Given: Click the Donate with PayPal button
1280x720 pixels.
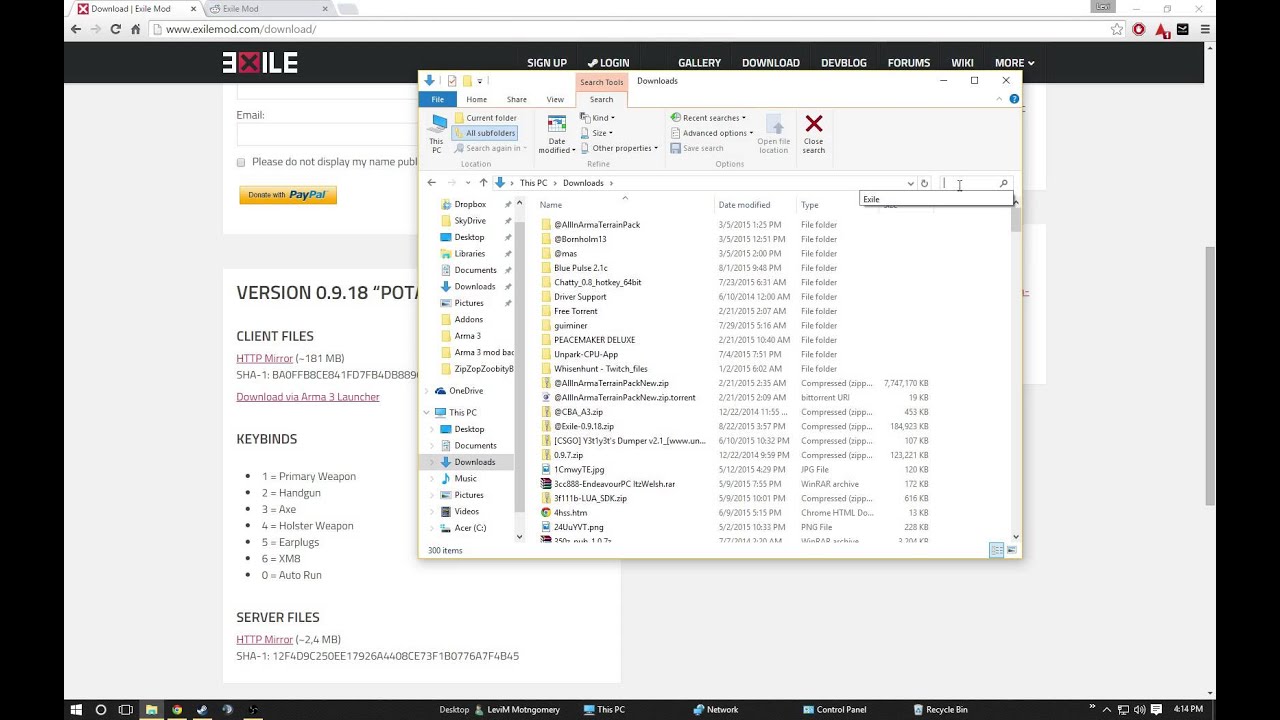Looking at the screenshot, I should click(288, 195).
